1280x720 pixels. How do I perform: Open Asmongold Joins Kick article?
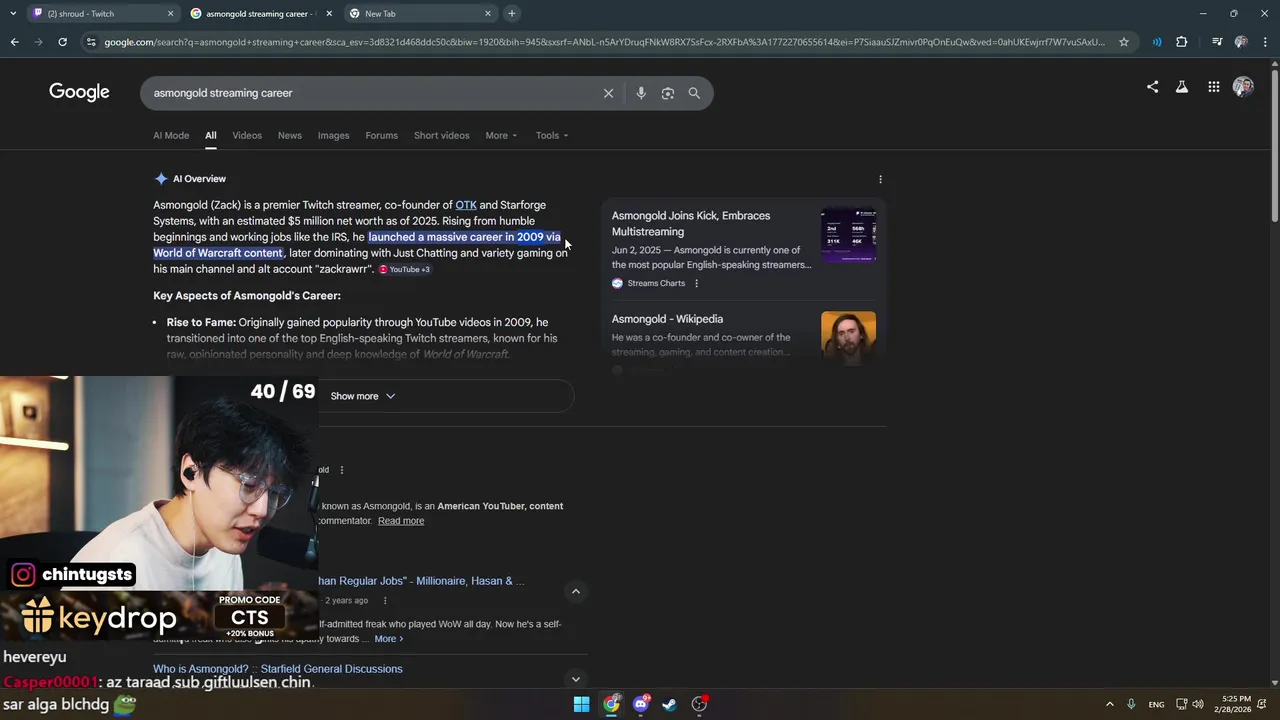pyautogui.click(x=691, y=223)
